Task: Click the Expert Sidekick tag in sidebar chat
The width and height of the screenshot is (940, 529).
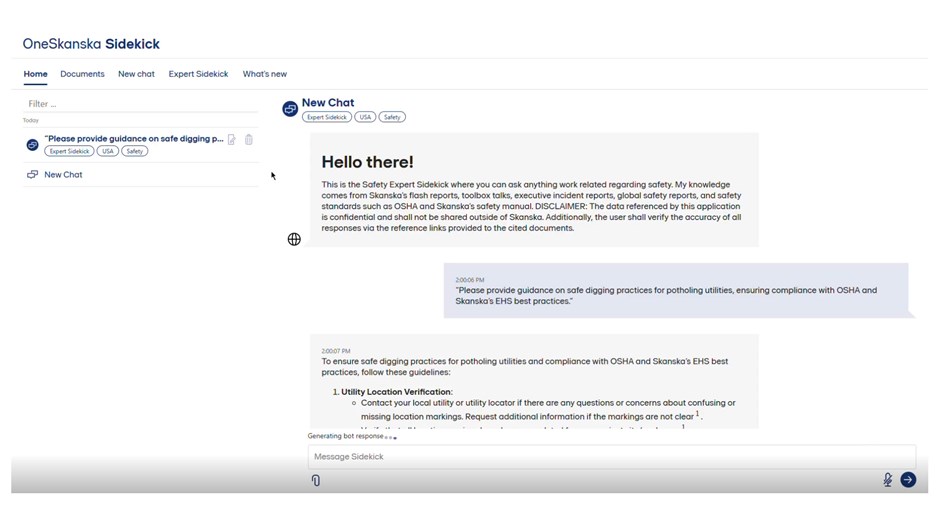Action: tap(70, 151)
